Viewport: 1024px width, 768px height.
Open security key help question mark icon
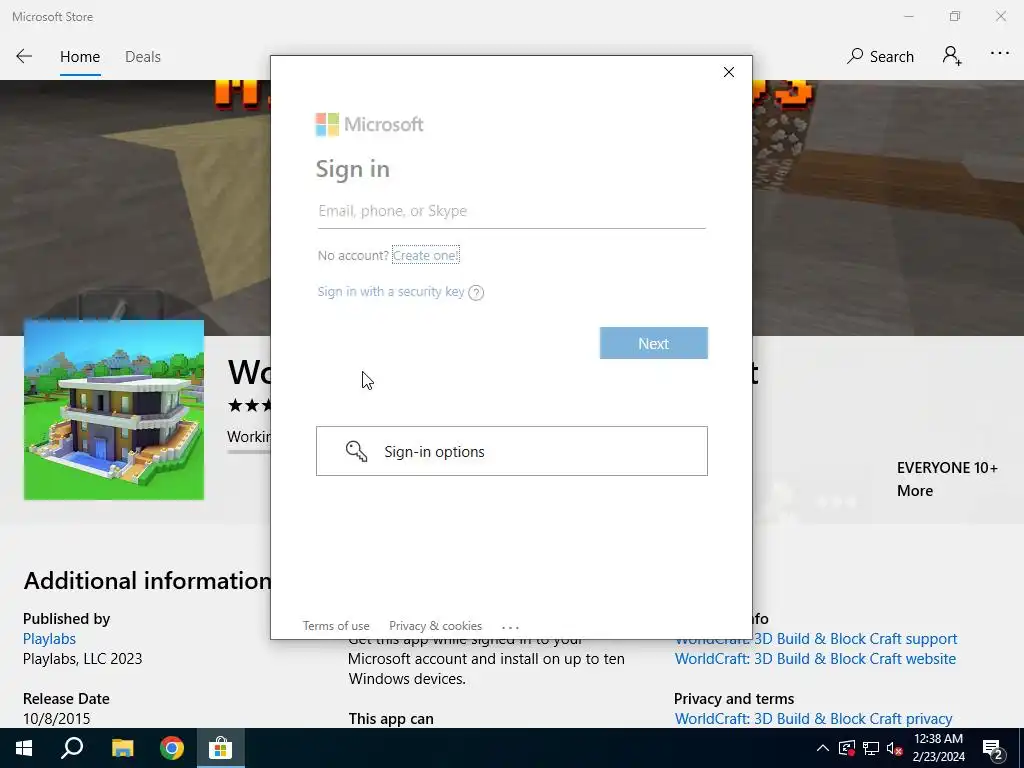click(476, 293)
